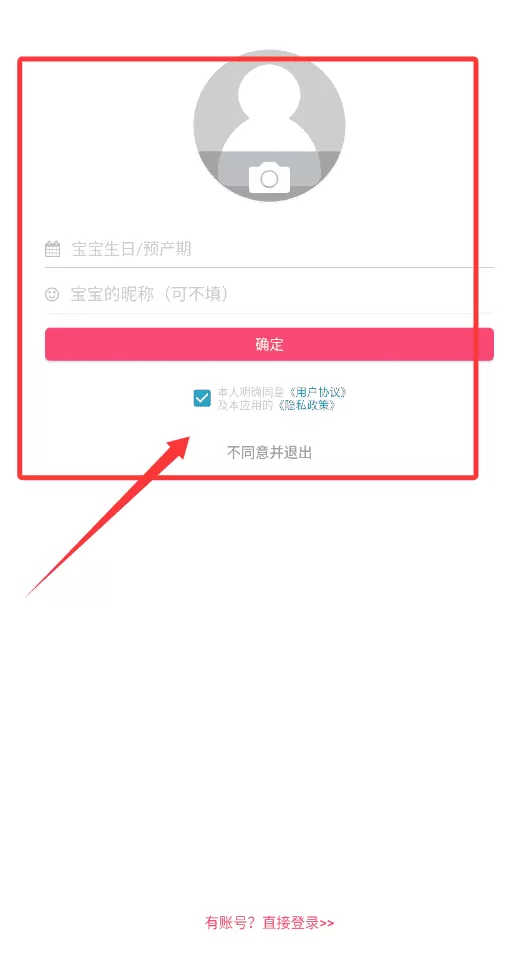Click the >> arrows after 直接登录
This screenshot has width=526, height=953.
[x=327, y=923]
